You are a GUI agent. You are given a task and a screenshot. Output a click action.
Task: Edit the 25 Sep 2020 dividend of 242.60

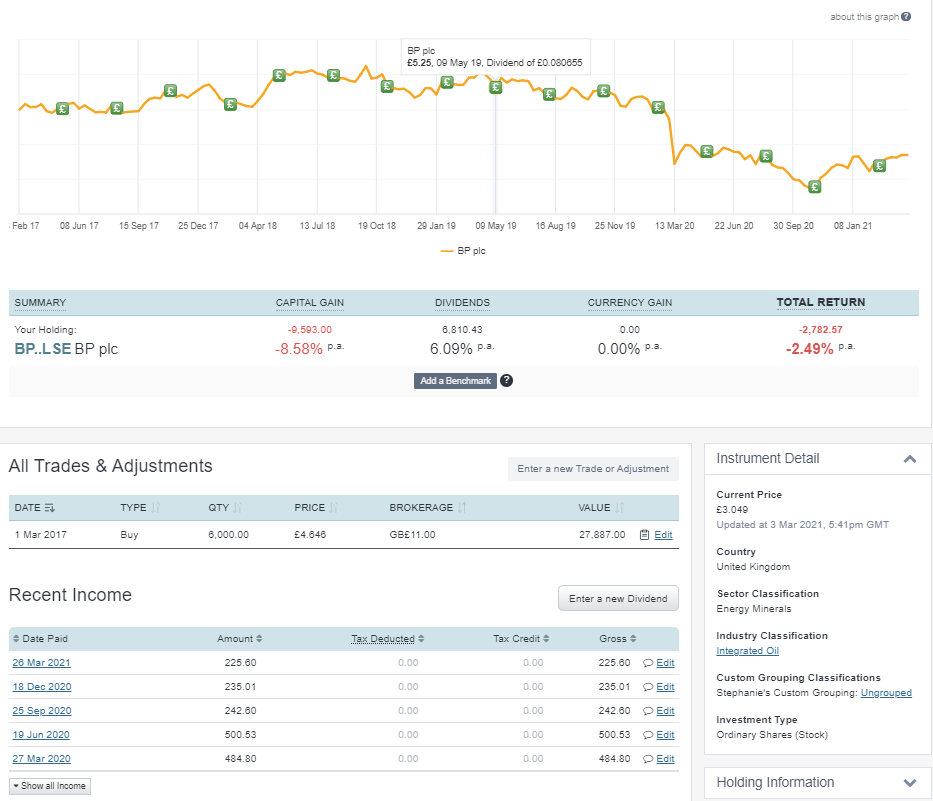[665, 711]
